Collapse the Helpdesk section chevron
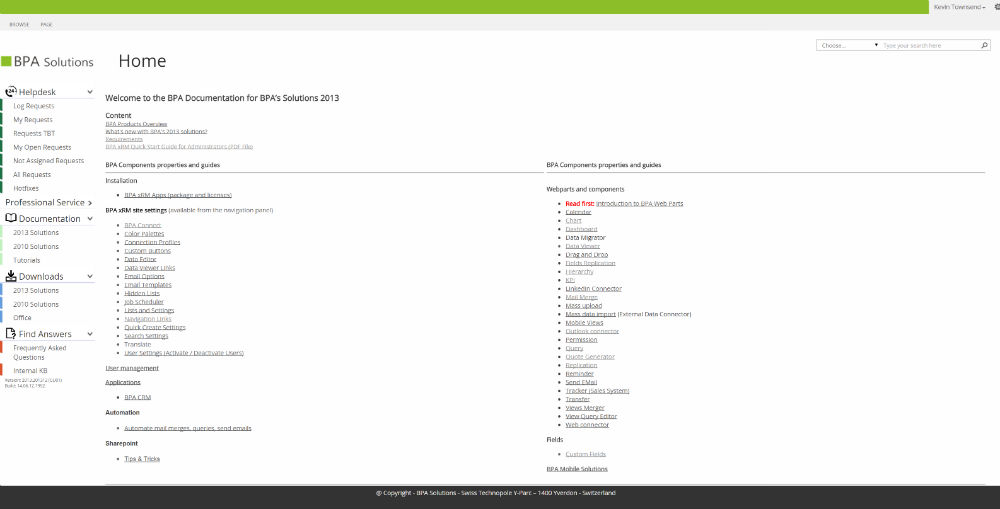This screenshot has width=1000, height=509. pyautogui.click(x=90, y=92)
